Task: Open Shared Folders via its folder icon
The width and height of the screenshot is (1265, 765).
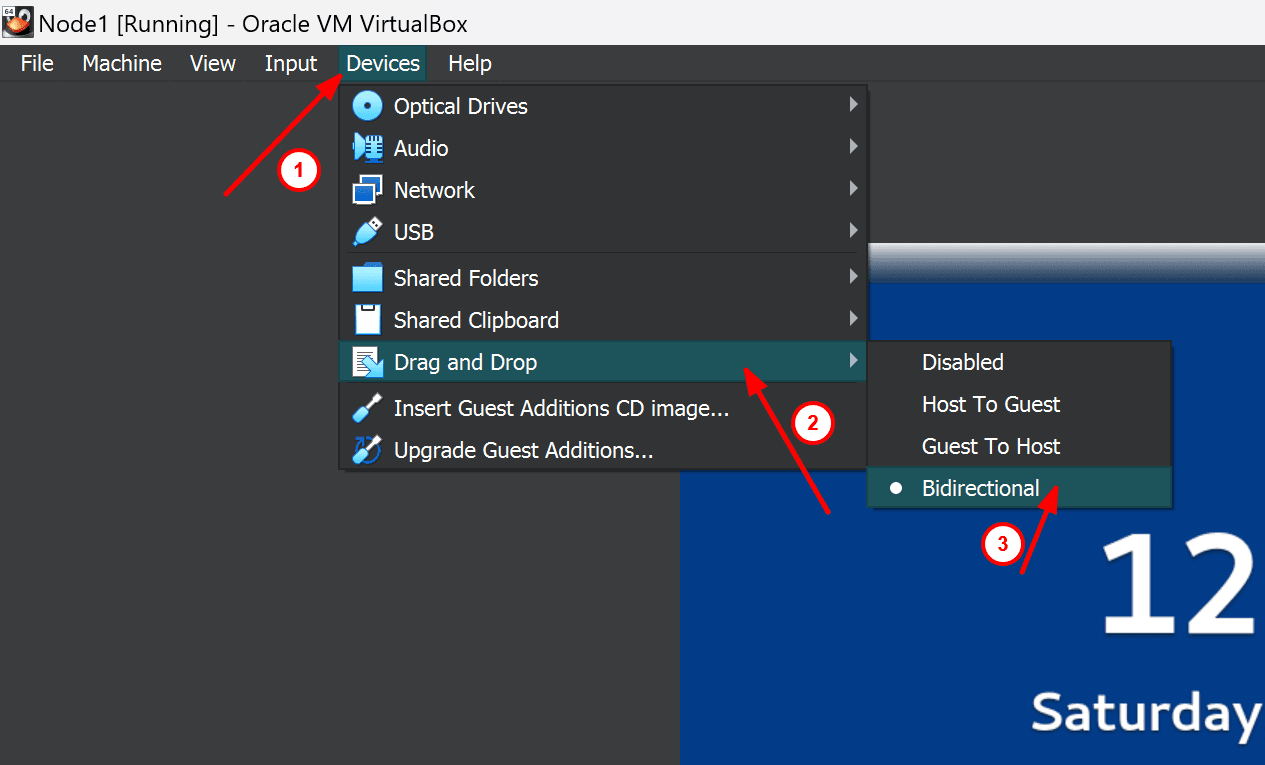Action: pos(367,277)
